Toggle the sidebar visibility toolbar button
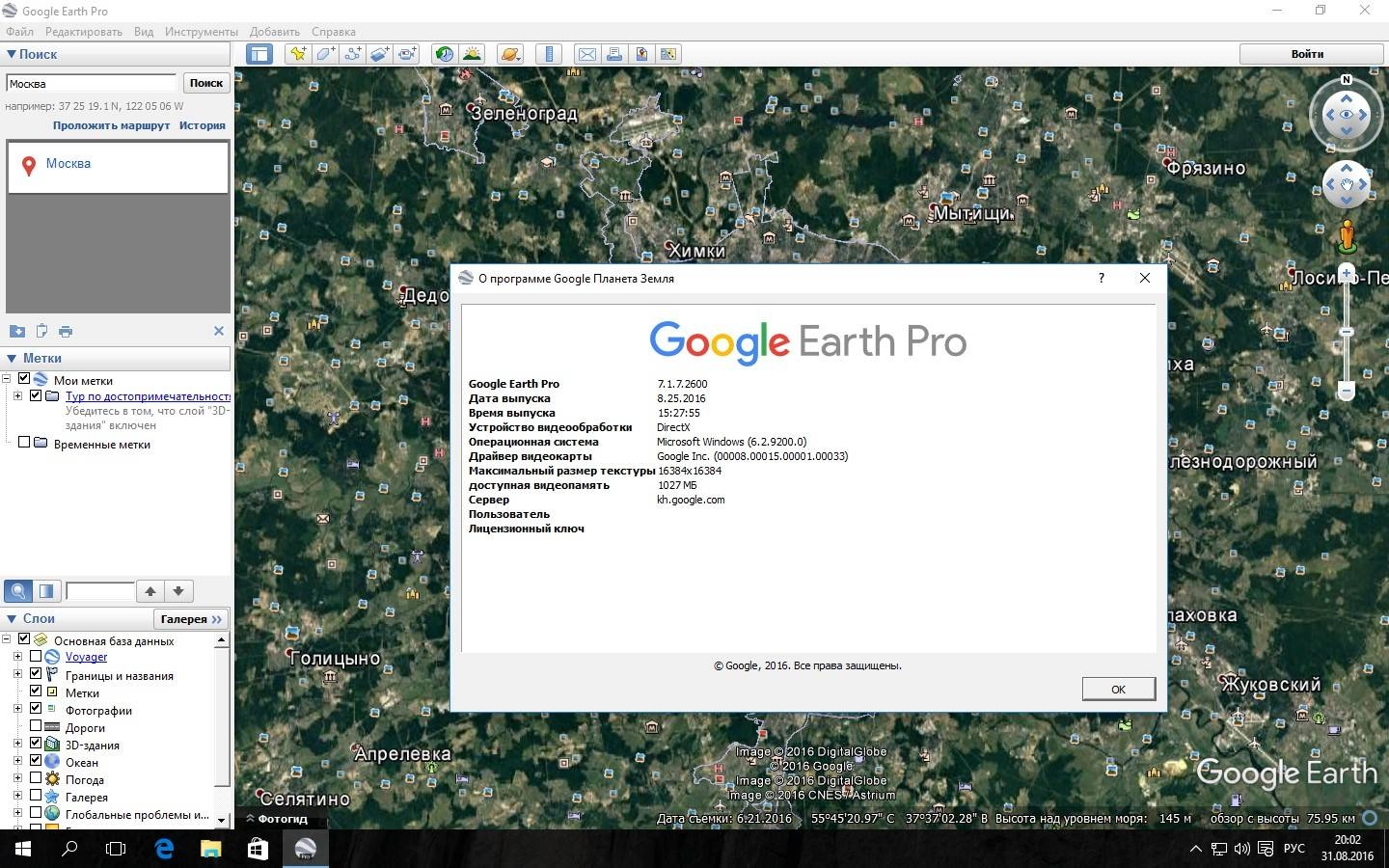1389x868 pixels. [x=259, y=54]
